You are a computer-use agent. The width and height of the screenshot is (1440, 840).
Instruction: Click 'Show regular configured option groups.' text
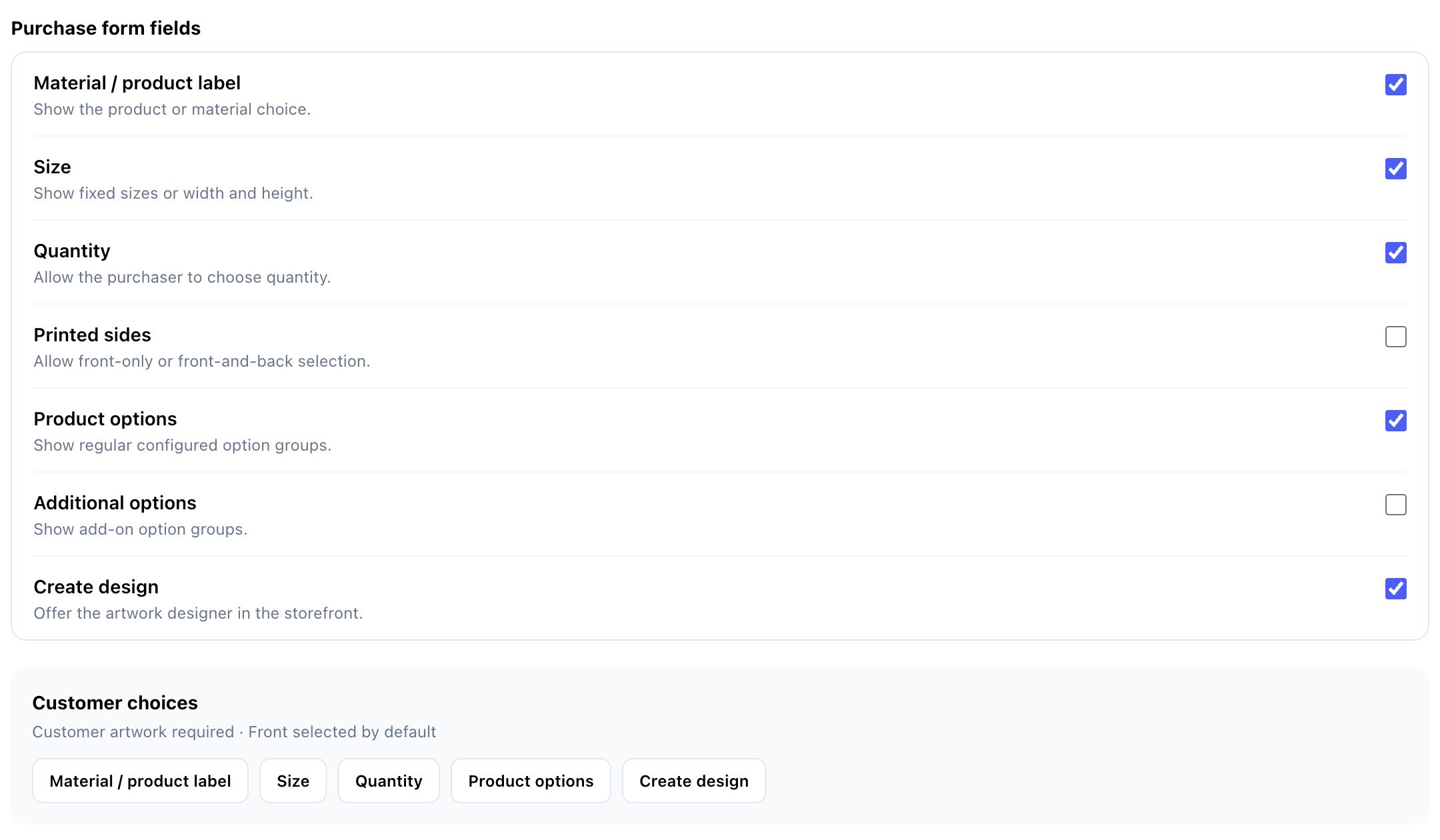pyautogui.click(x=183, y=445)
